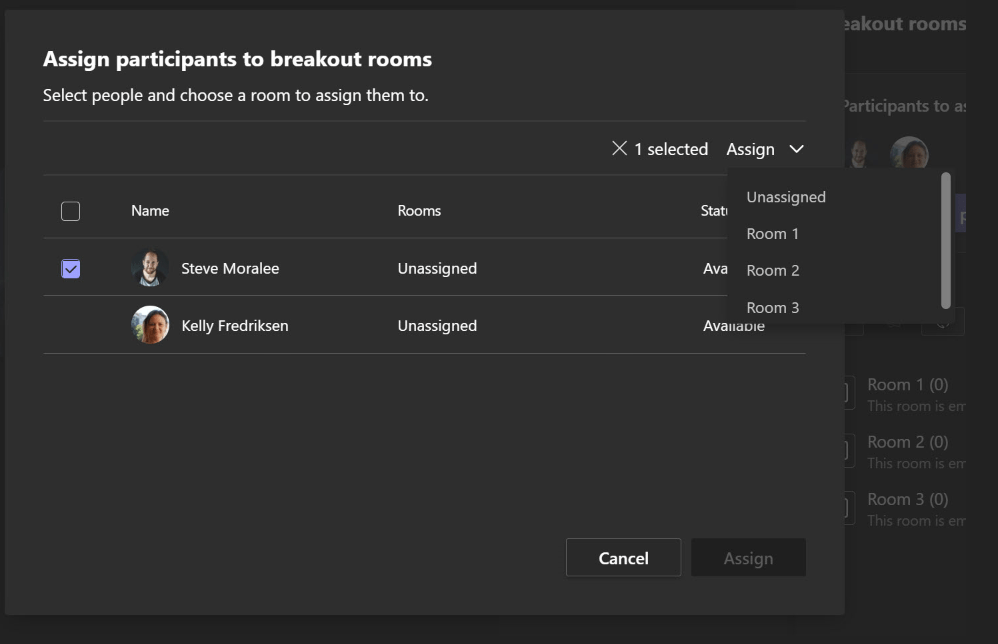Check the select-all checkbox in the header

point(70,211)
